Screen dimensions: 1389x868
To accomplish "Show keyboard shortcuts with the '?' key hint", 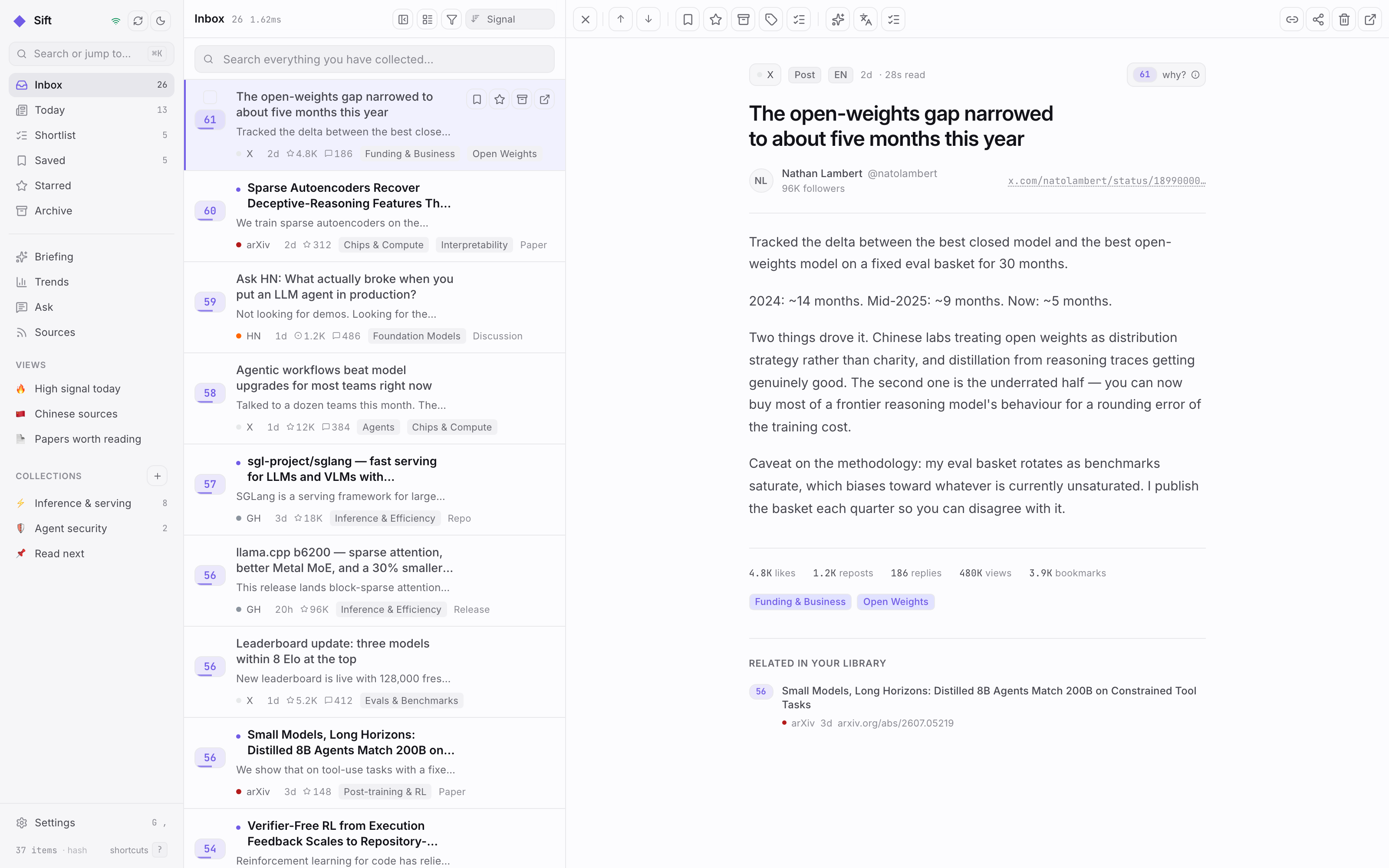I will tap(160, 850).
